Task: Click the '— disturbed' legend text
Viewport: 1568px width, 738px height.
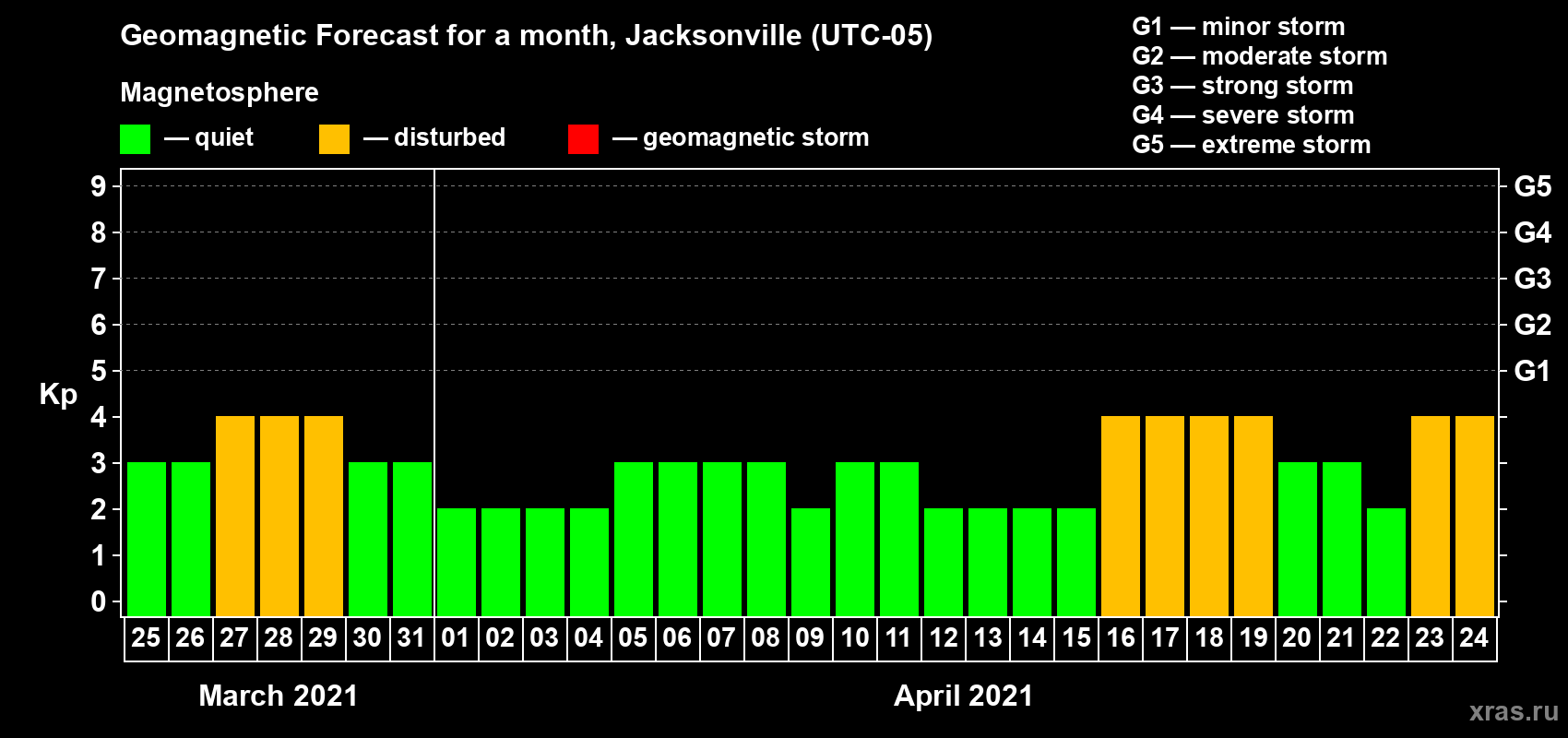Action: point(434,137)
